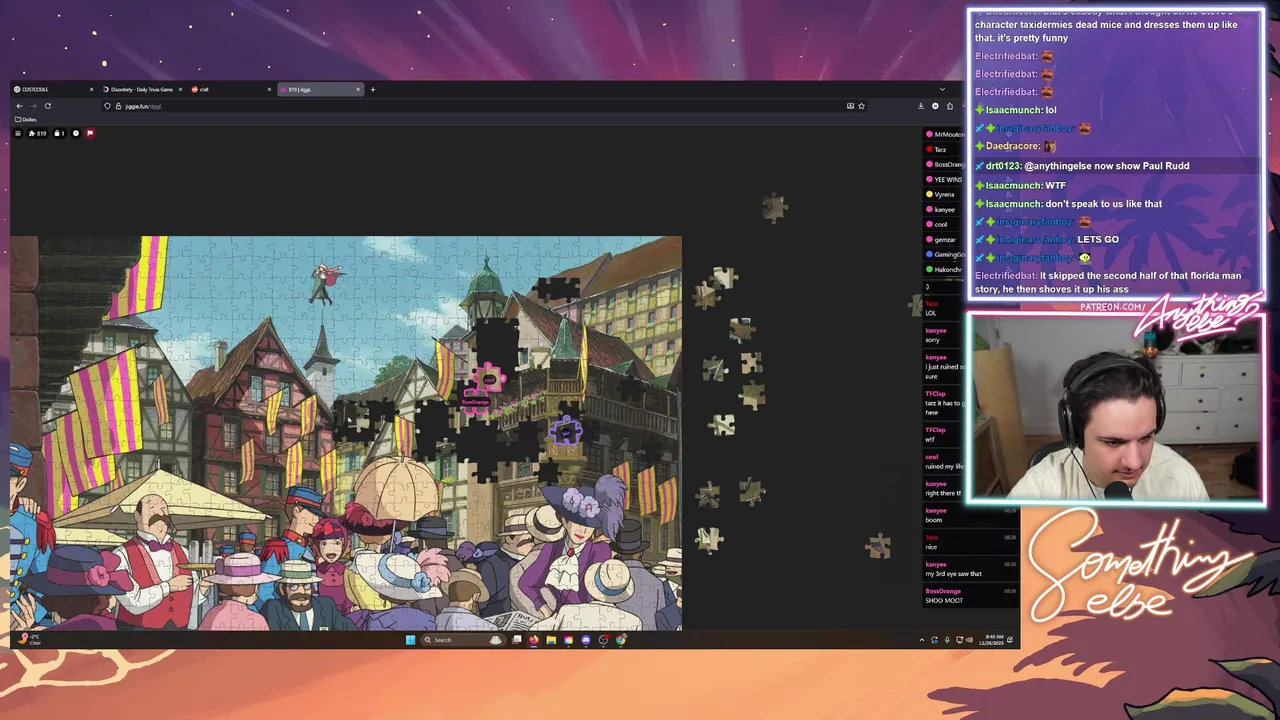This screenshot has width=1280, height=720.
Task: Open the weather widget on taskbar
Action: click(x=30, y=640)
